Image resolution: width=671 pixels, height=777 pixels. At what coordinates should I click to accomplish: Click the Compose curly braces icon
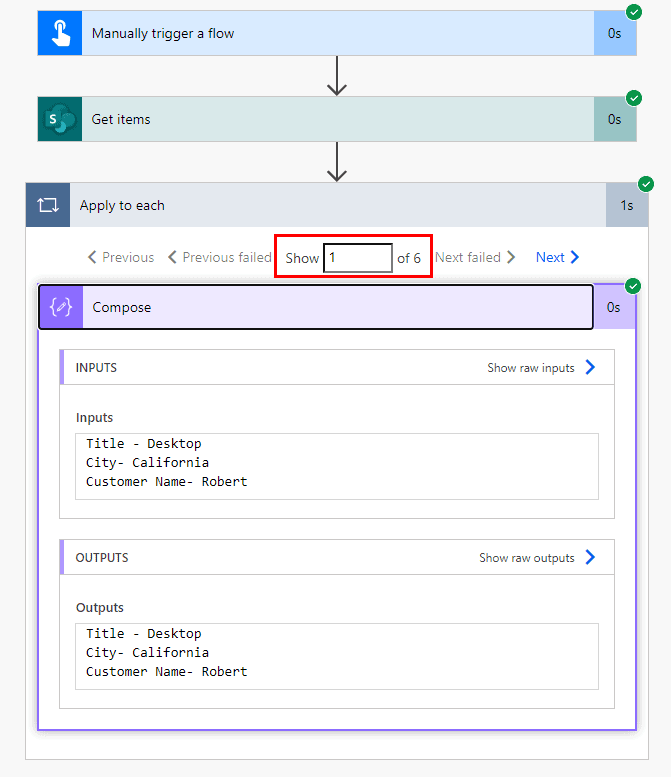tap(61, 307)
